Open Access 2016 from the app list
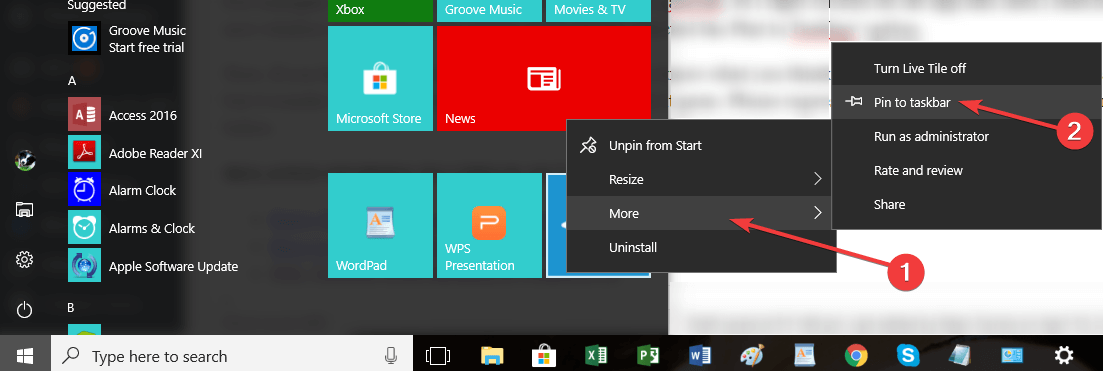Screen dimensions: 1103x371 click(123, 115)
